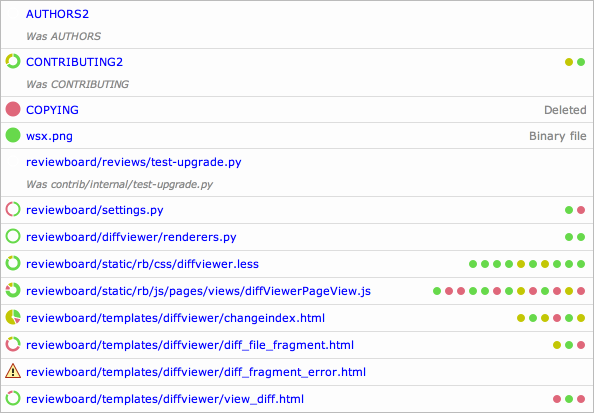594x413 pixels.
Task: Select green chunk dot in settings.py row
Action: coord(569,210)
